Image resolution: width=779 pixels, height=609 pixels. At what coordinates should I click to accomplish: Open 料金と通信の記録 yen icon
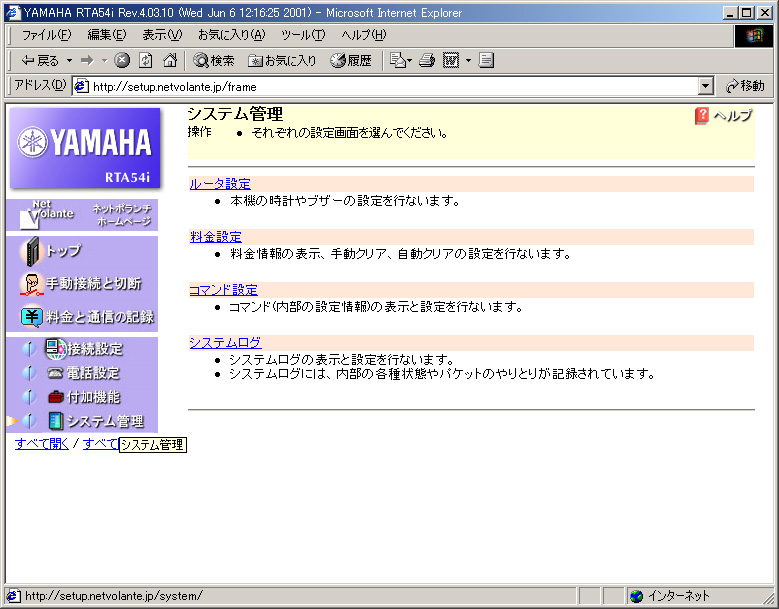[x=31, y=317]
